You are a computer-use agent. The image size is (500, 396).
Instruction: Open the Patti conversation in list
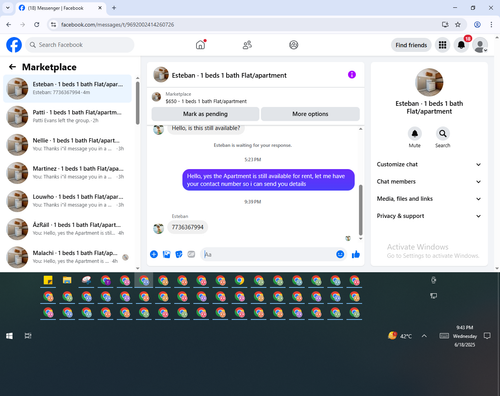67,116
